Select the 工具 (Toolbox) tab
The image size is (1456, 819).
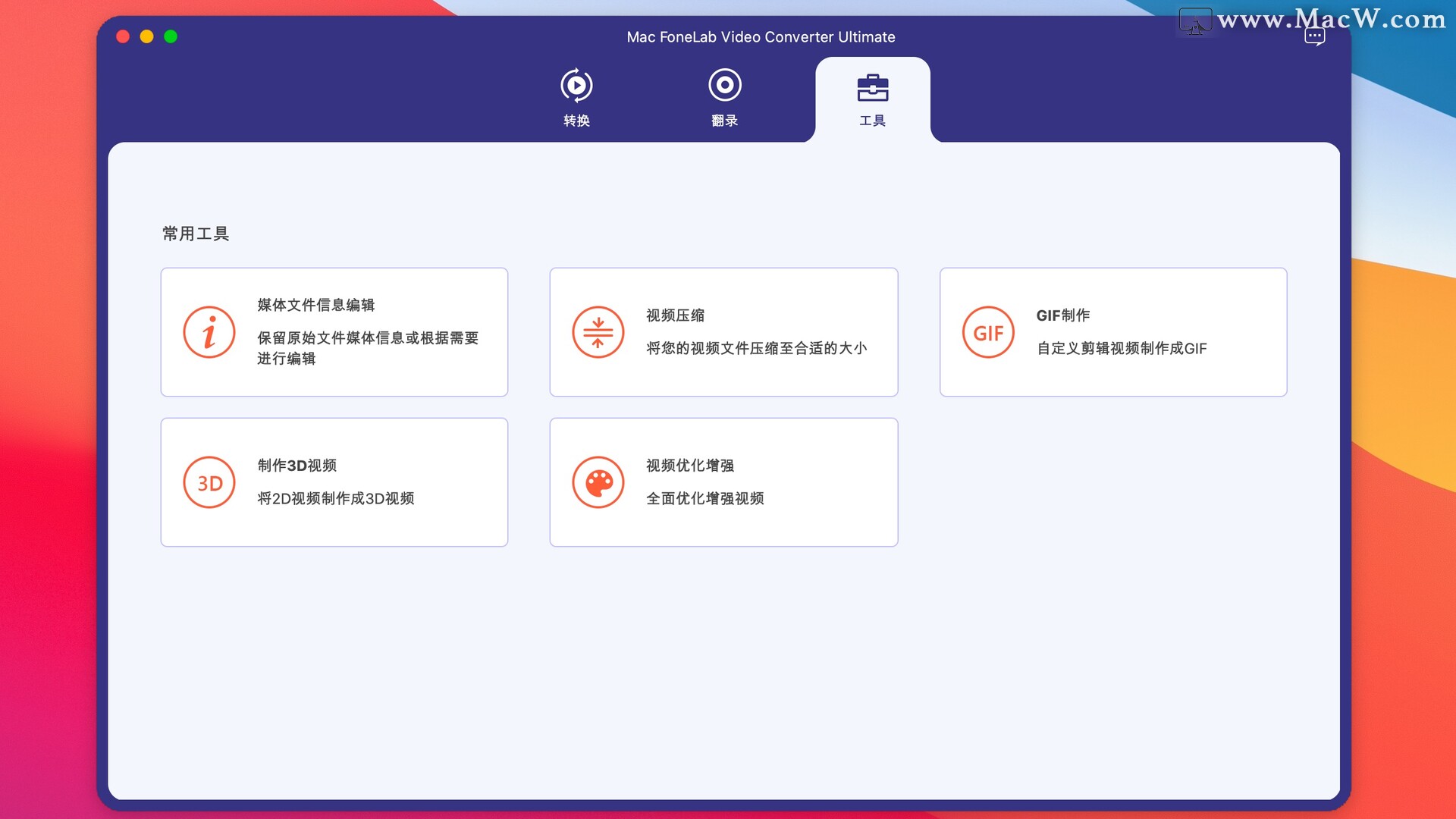(x=872, y=99)
